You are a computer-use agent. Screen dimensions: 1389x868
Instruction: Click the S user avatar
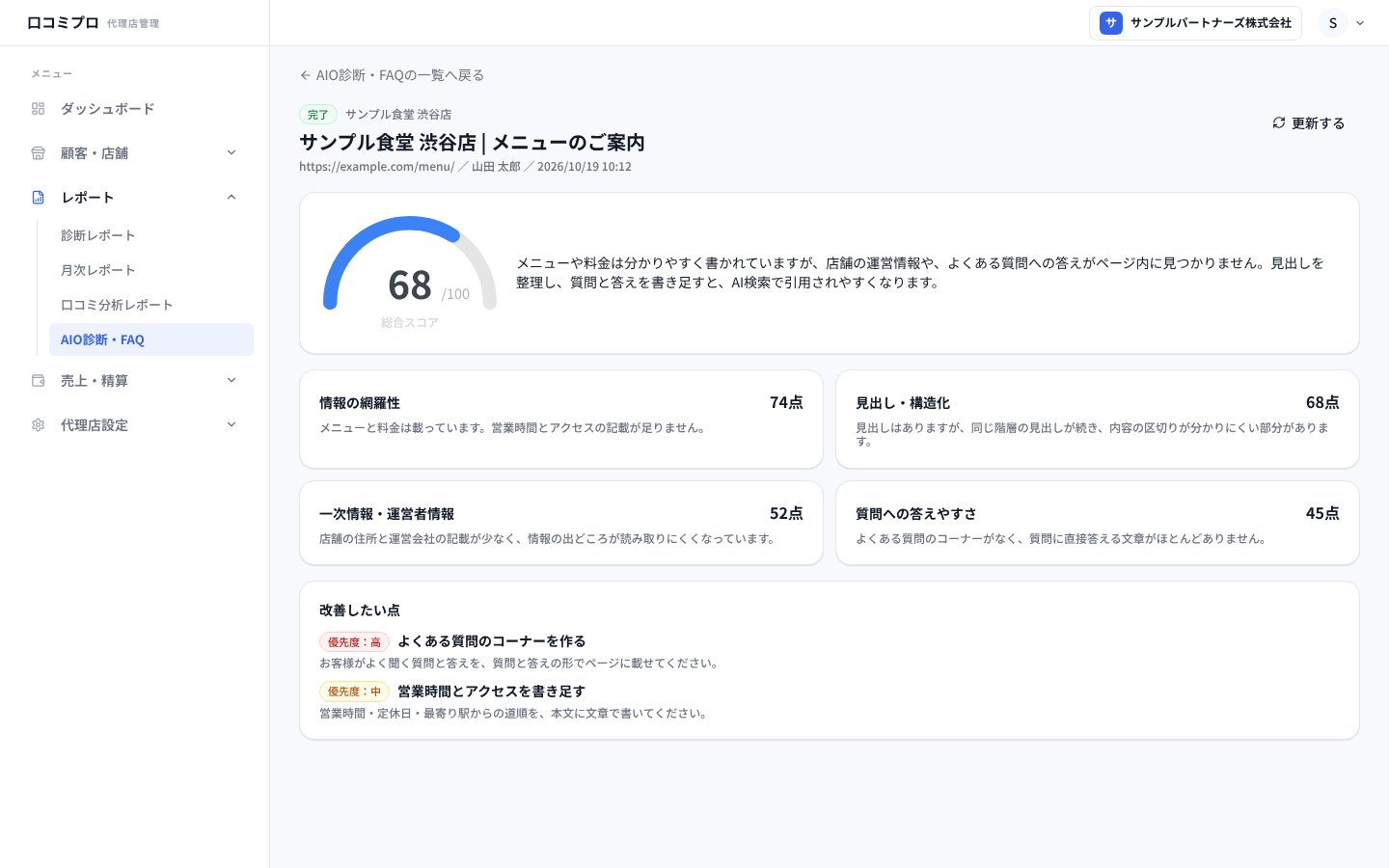point(1333,23)
